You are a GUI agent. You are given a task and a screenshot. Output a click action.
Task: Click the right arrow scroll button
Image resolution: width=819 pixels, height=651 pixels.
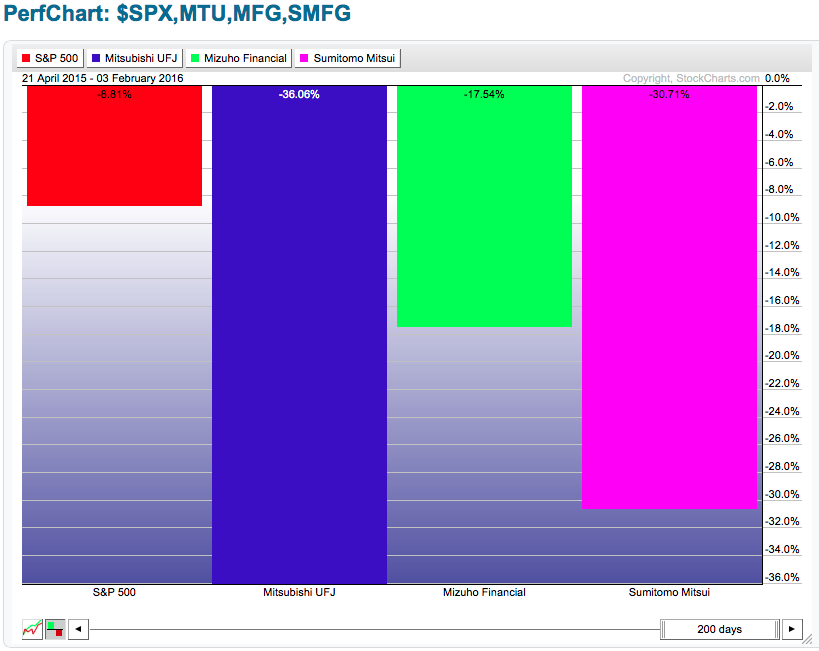coord(792,629)
